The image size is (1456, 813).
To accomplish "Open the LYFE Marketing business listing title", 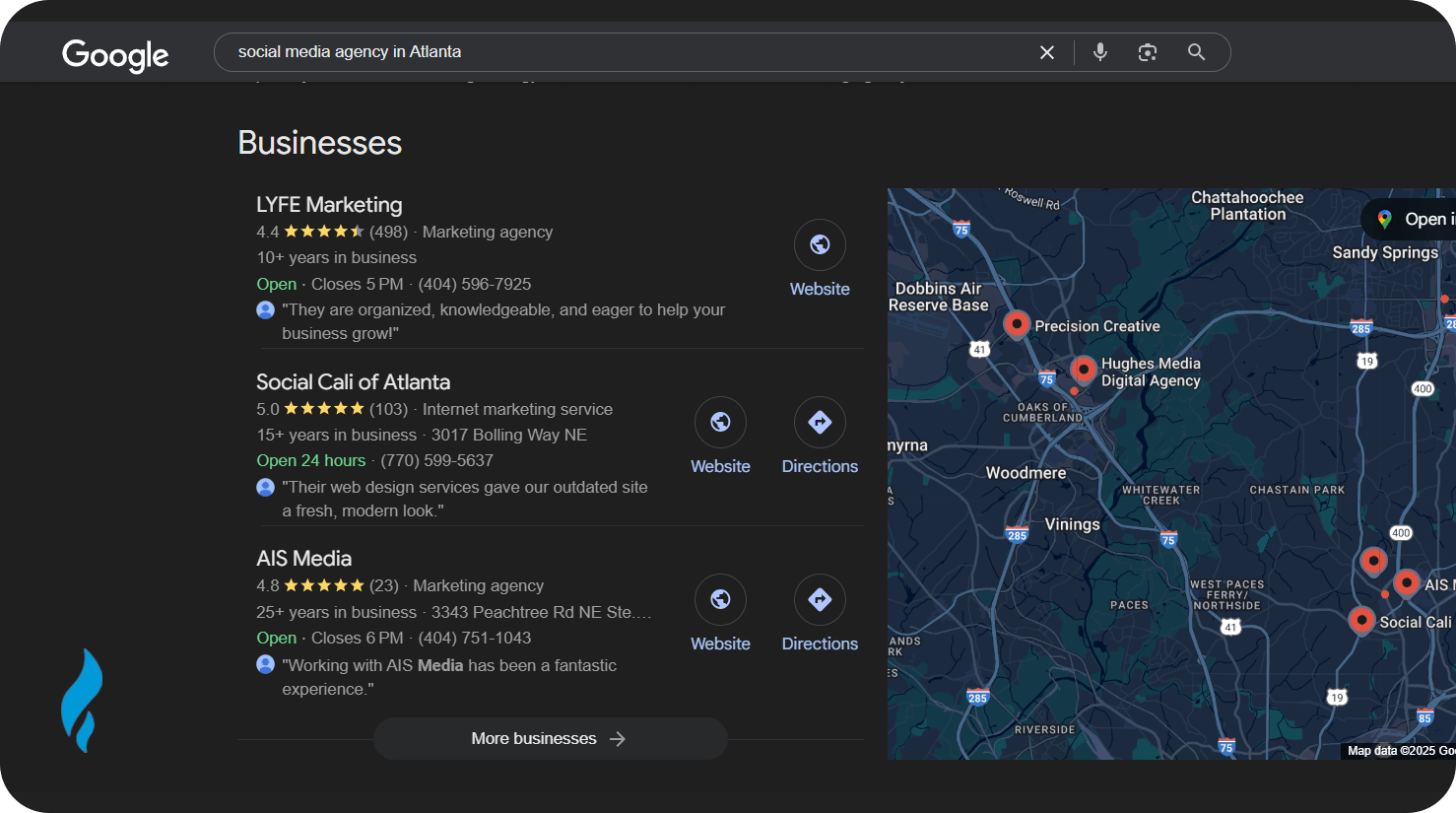I will (329, 205).
